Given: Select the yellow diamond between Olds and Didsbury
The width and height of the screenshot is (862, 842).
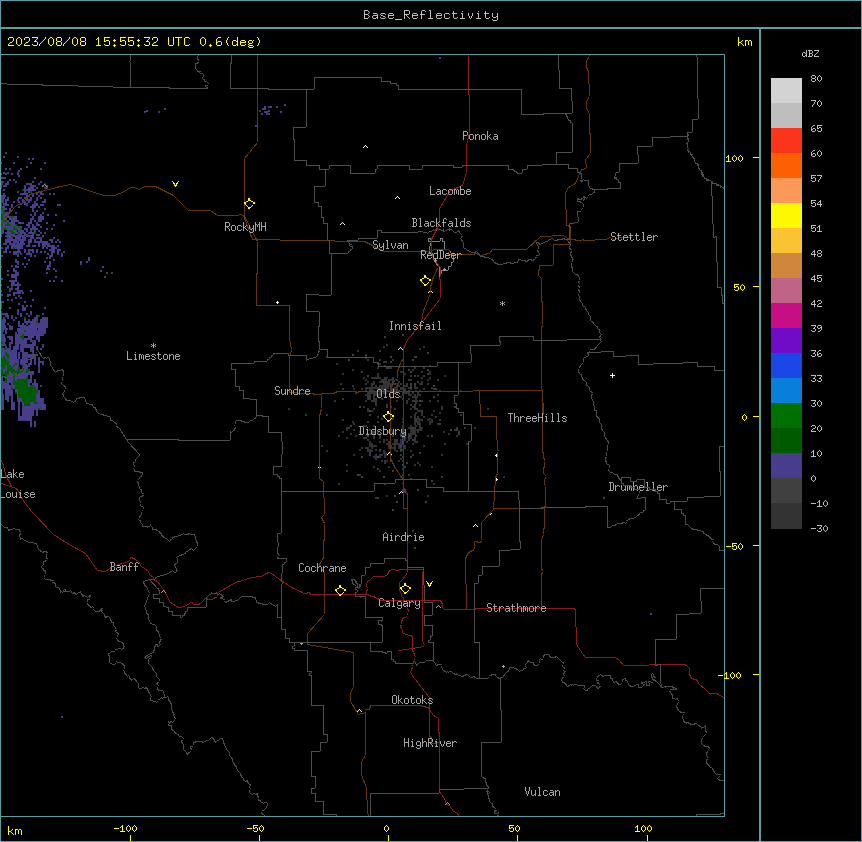Looking at the screenshot, I should [388, 417].
